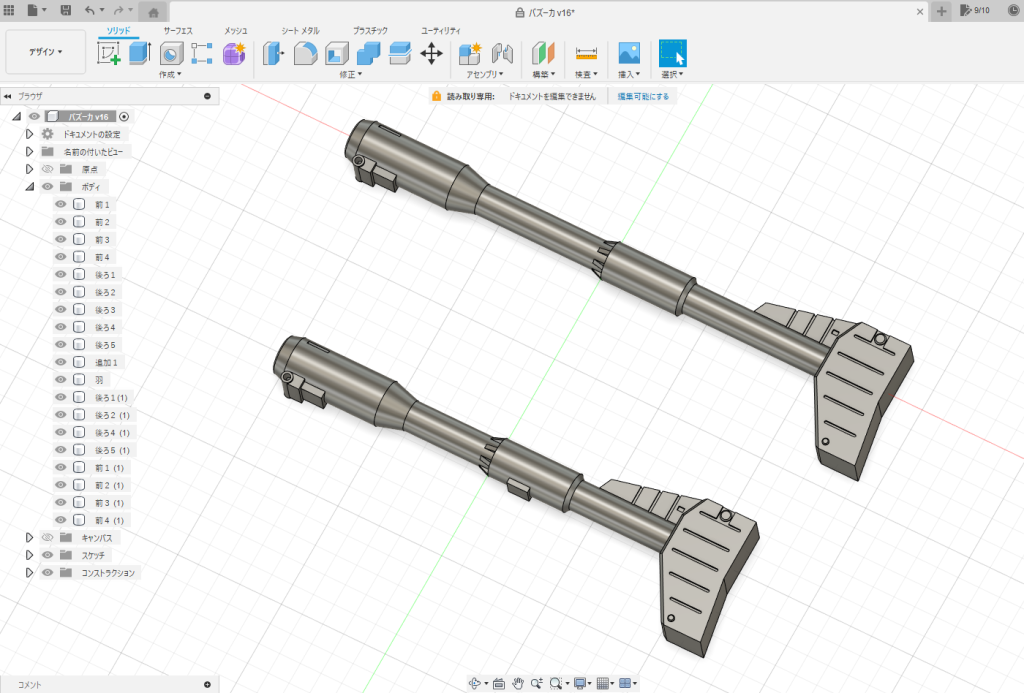The width and height of the screenshot is (1024, 693).
Task: Click the 編集可能にする link
Action: coord(643,96)
